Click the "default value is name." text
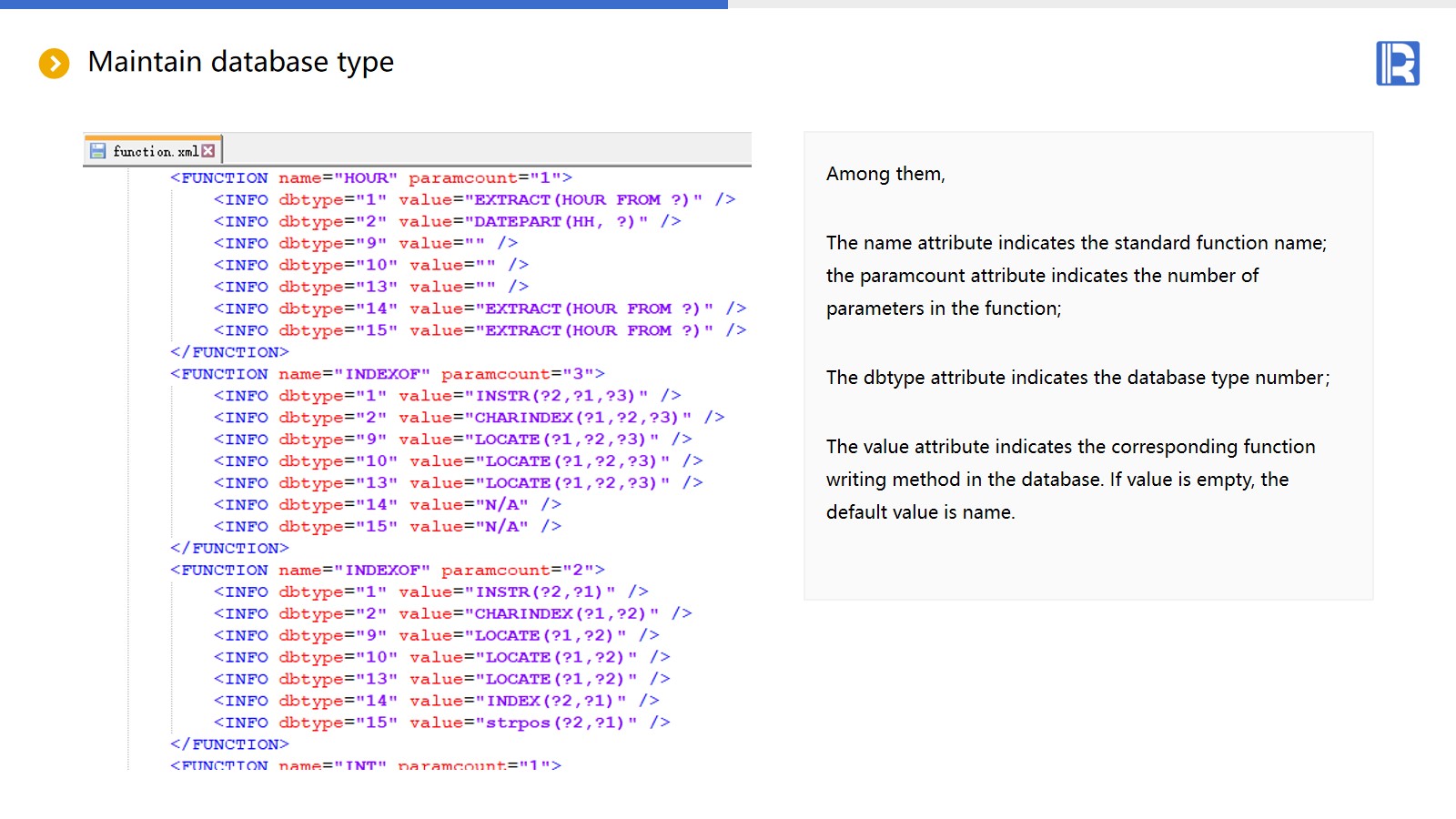The image size is (1456, 819). tap(920, 512)
